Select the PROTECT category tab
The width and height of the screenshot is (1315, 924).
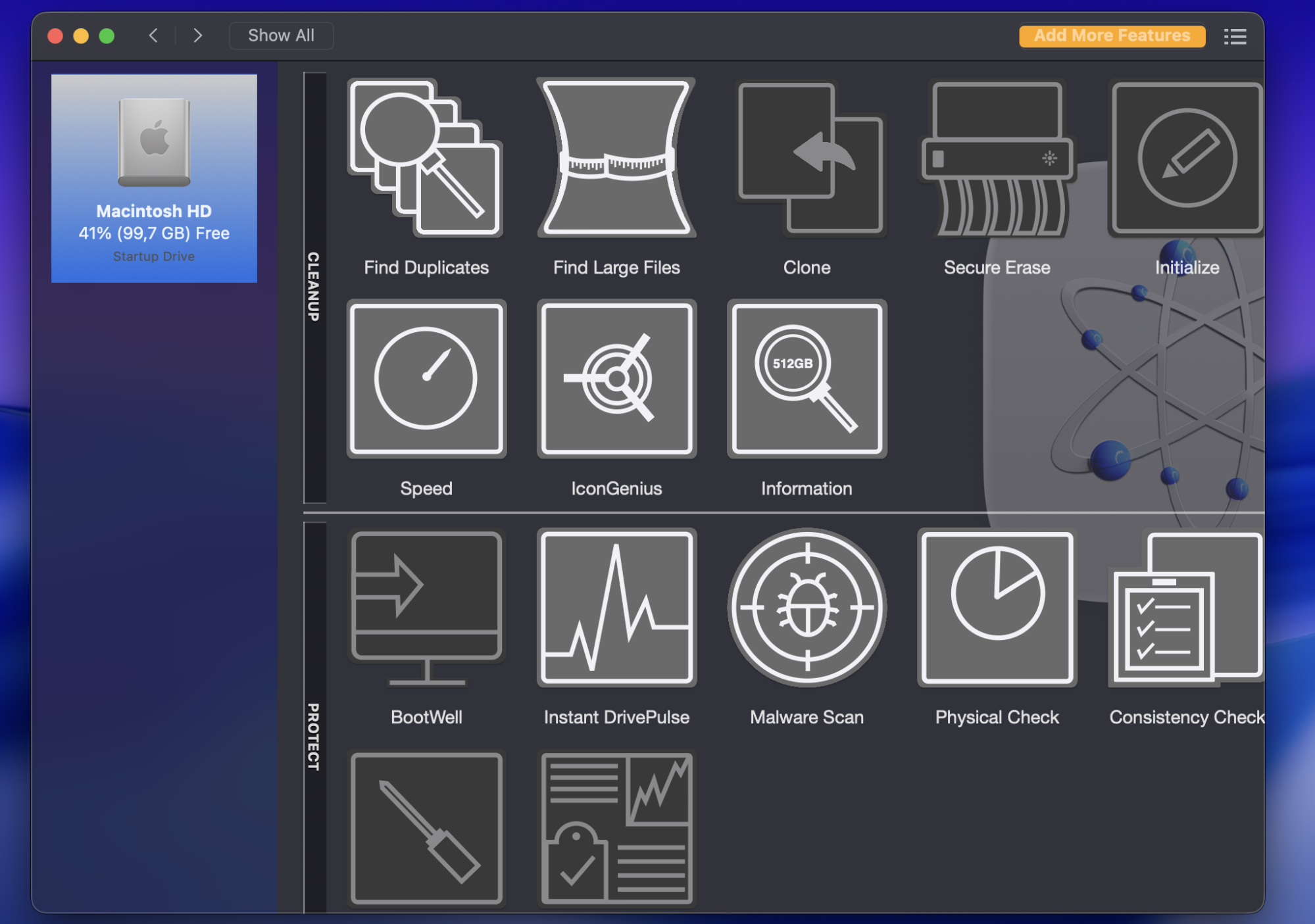pyautogui.click(x=314, y=717)
